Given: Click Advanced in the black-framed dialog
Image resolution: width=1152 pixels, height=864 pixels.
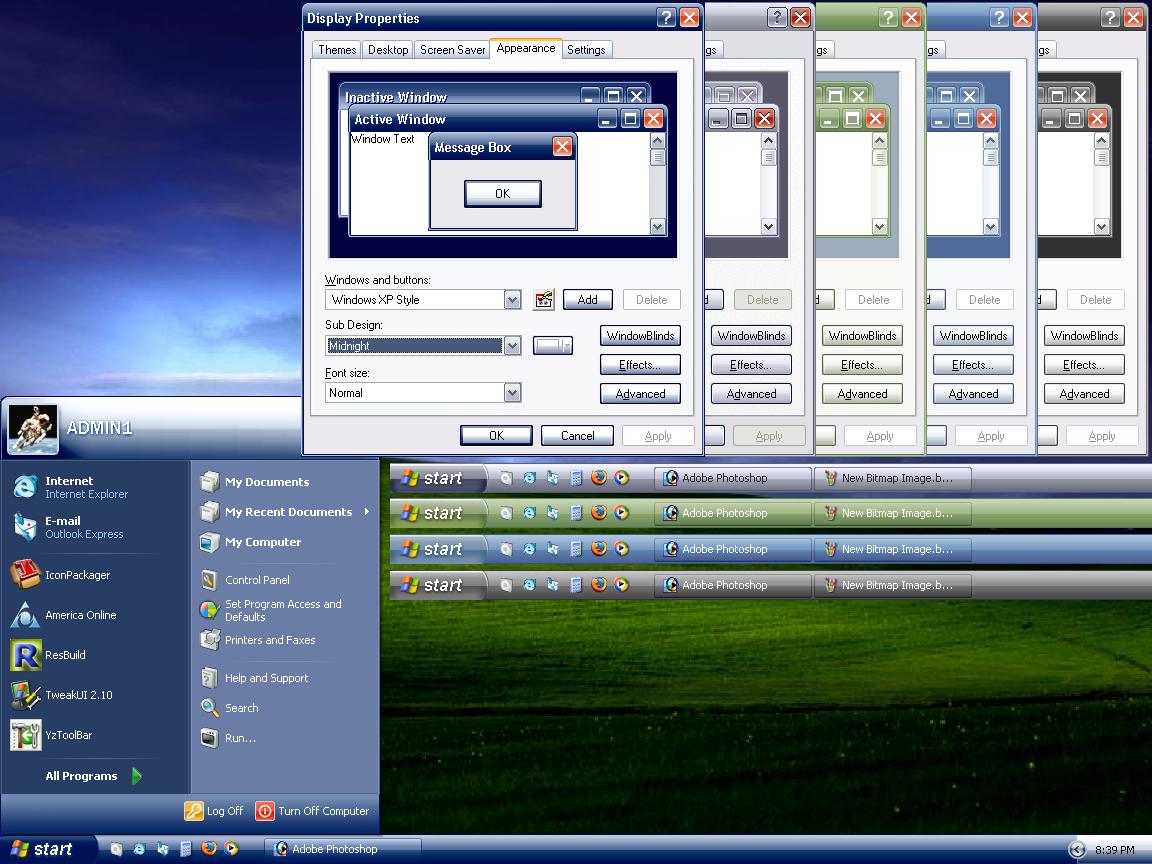Looking at the screenshot, I should point(1084,394).
